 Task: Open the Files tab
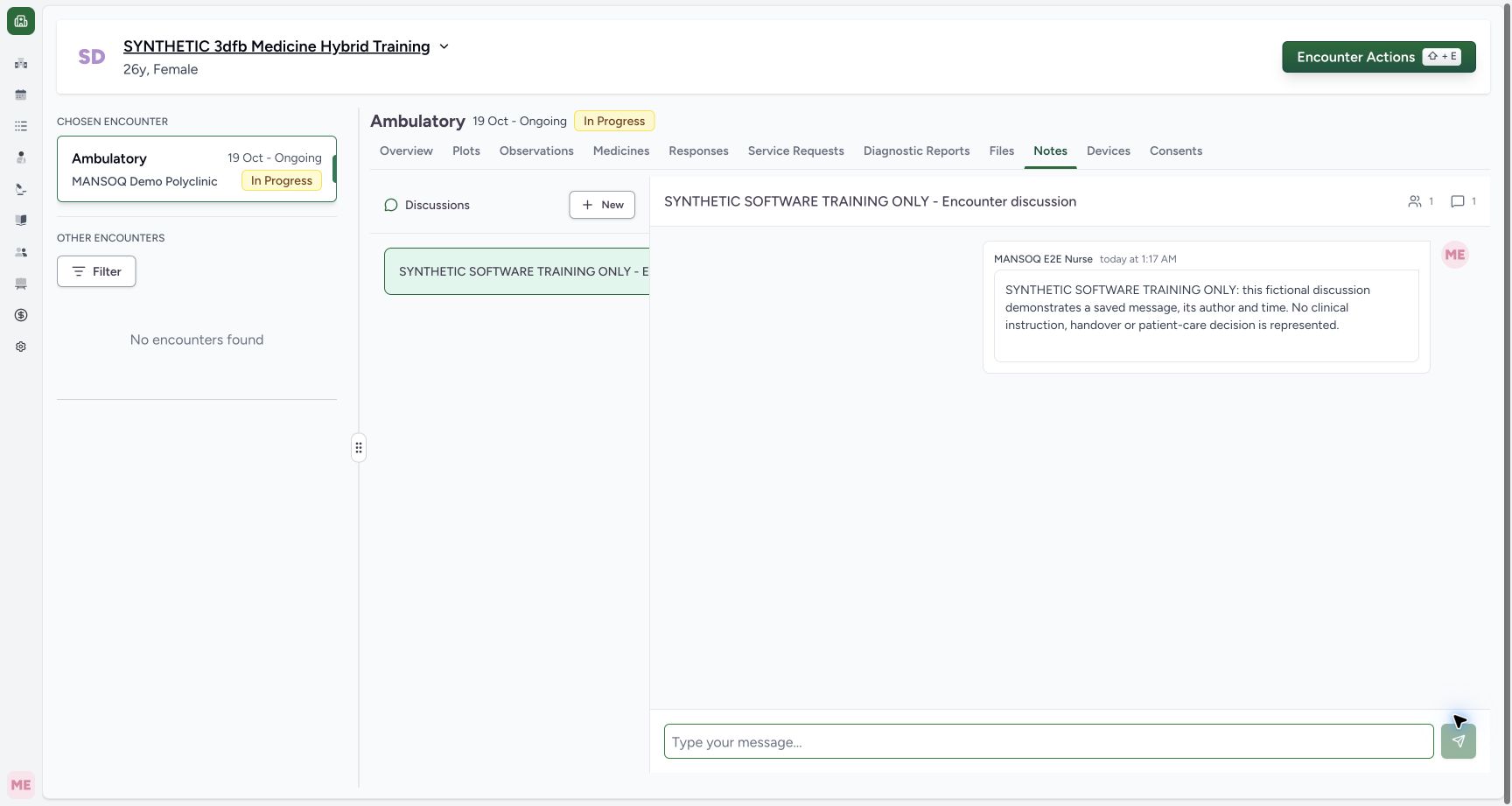pyautogui.click(x=1002, y=151)
